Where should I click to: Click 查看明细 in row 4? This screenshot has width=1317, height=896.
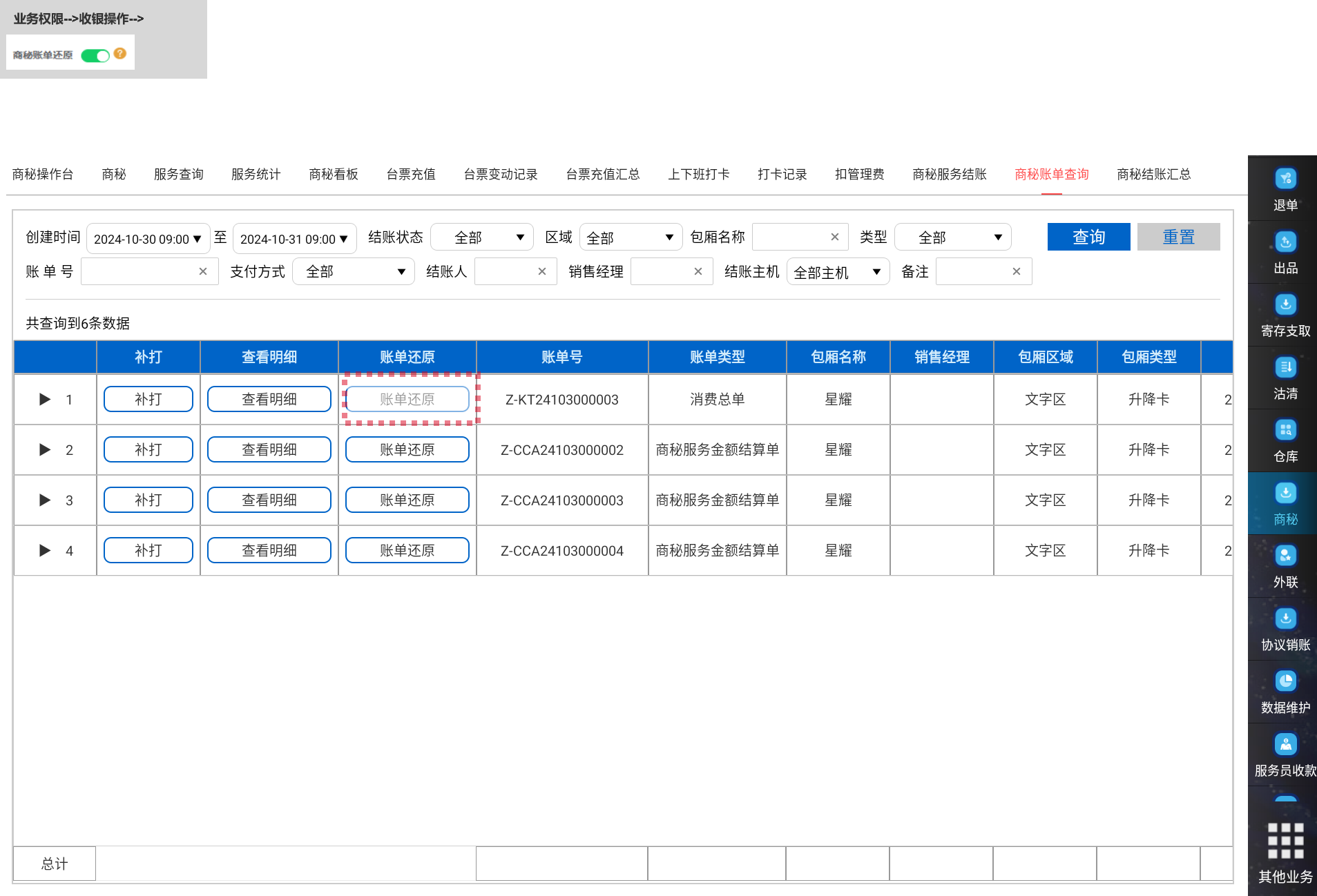[269, 550]
